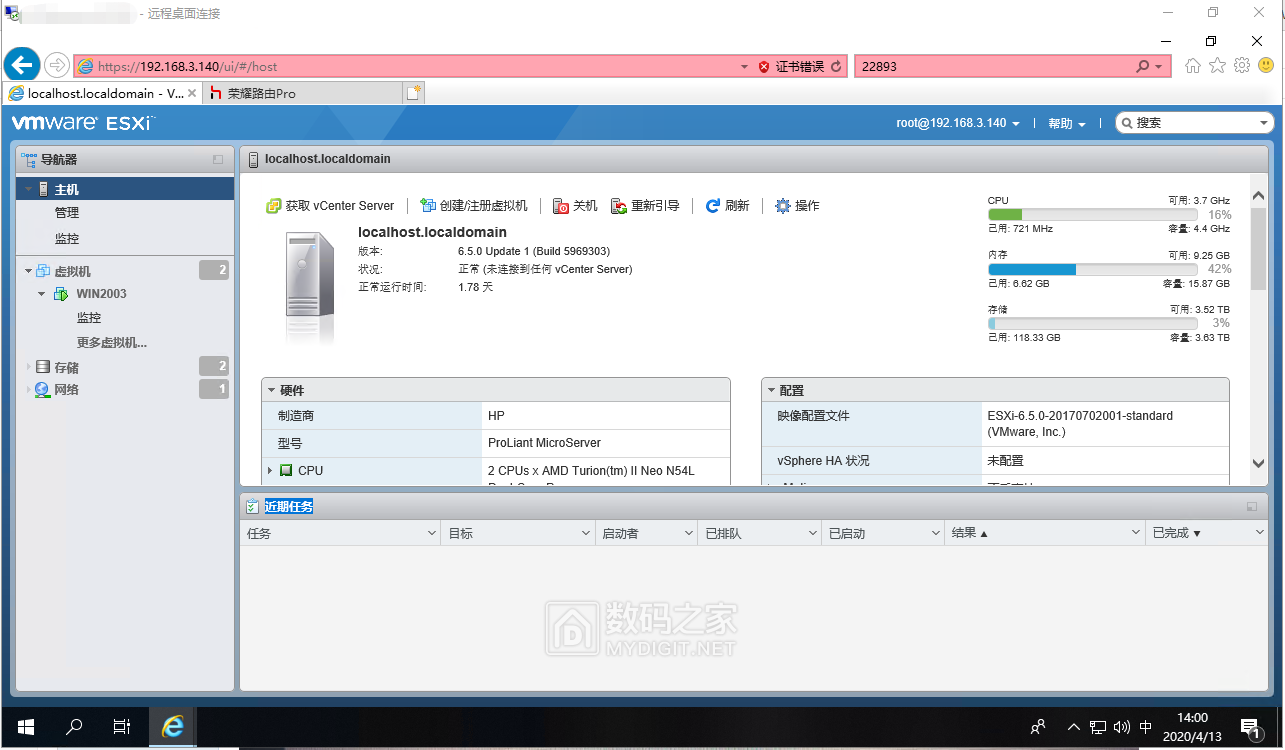This screenshot has height=750, width=1285.
Task: Select WIN2003 virtual machine in navigator
Action: (x=101, y=294)
